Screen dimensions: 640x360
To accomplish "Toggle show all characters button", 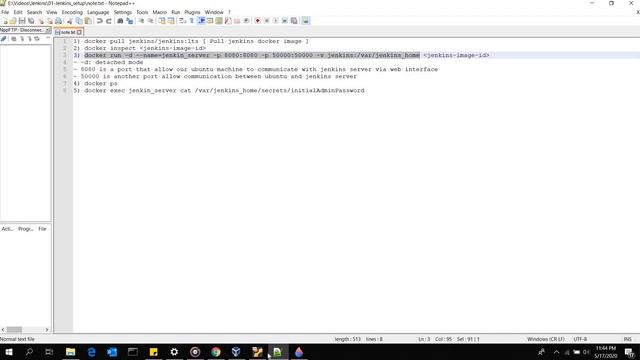I will point(191,21).
